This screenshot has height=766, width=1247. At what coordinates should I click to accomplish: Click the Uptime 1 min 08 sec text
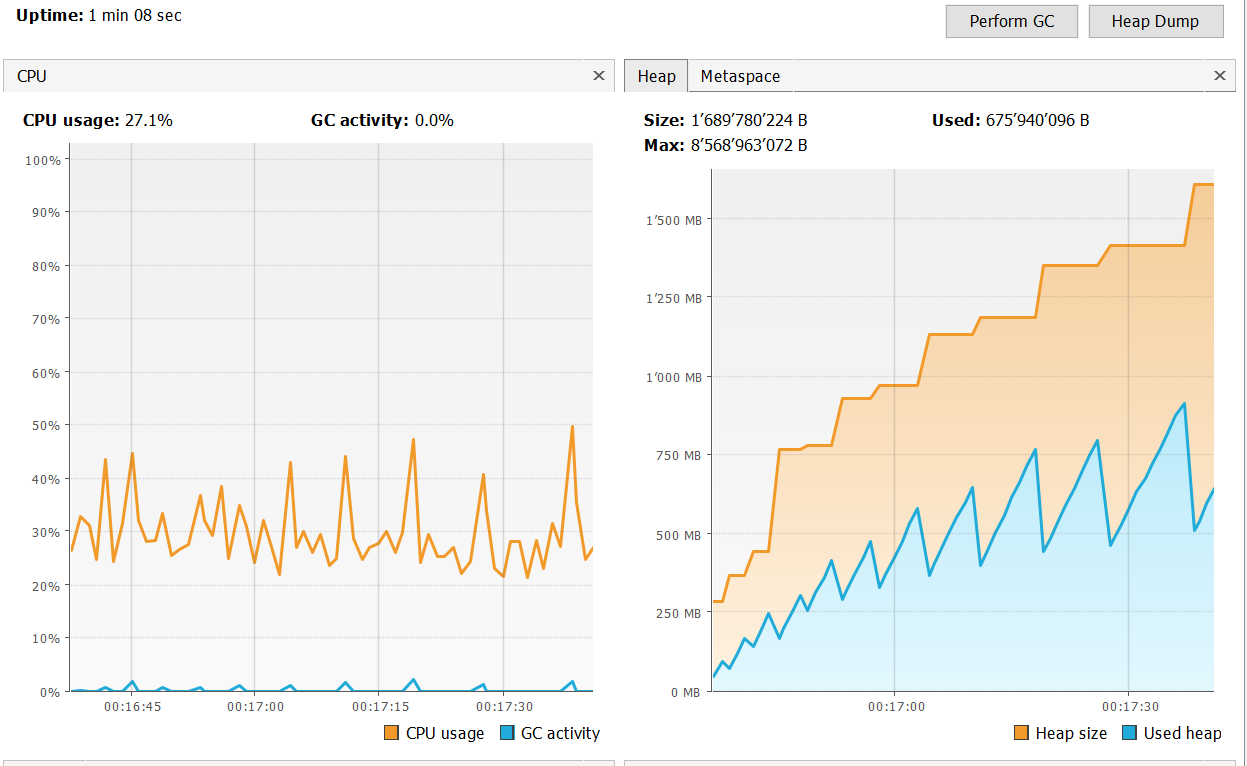pos(99,16)
